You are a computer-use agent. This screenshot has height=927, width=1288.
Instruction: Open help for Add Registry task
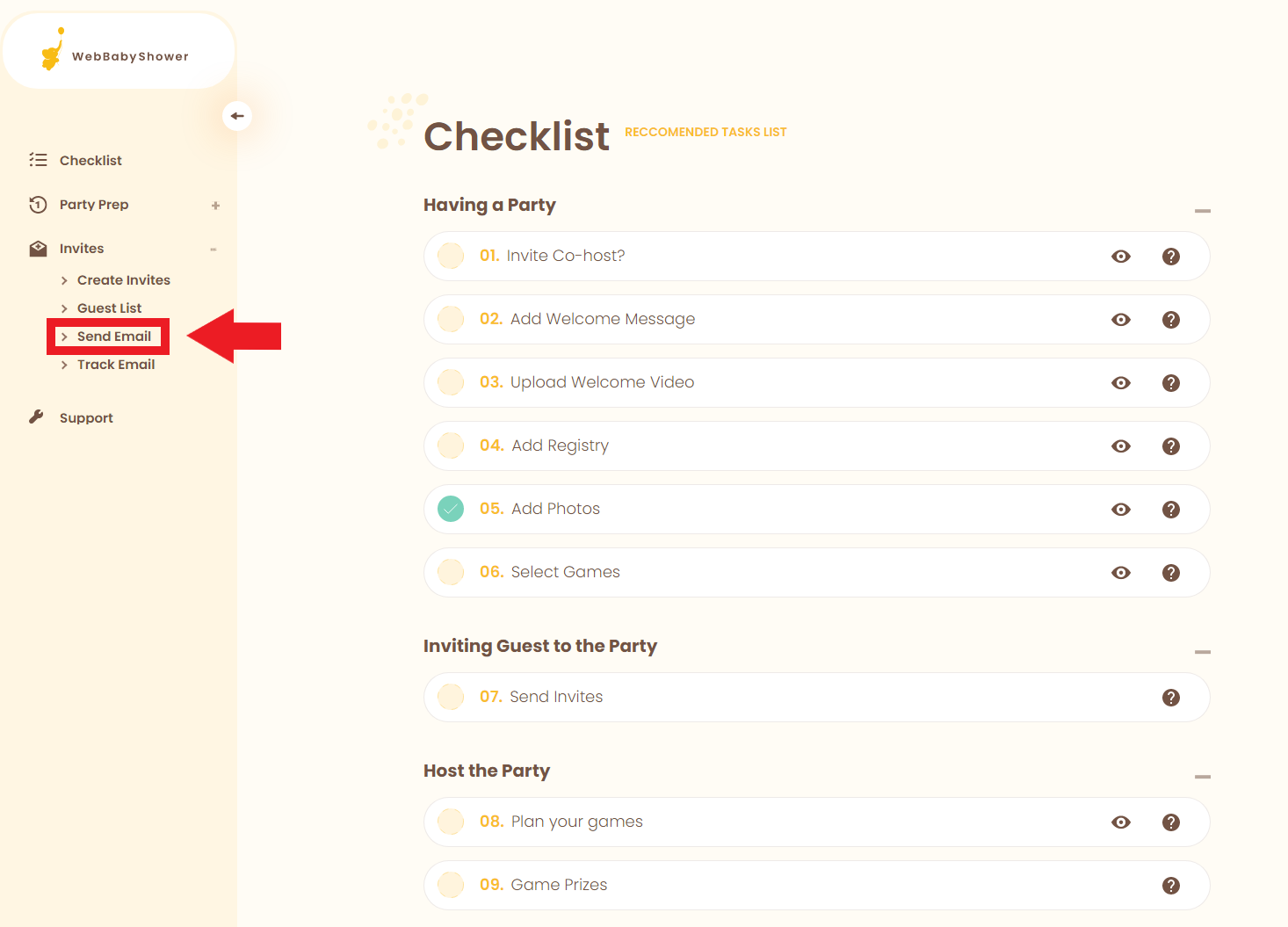(1170, 446)
